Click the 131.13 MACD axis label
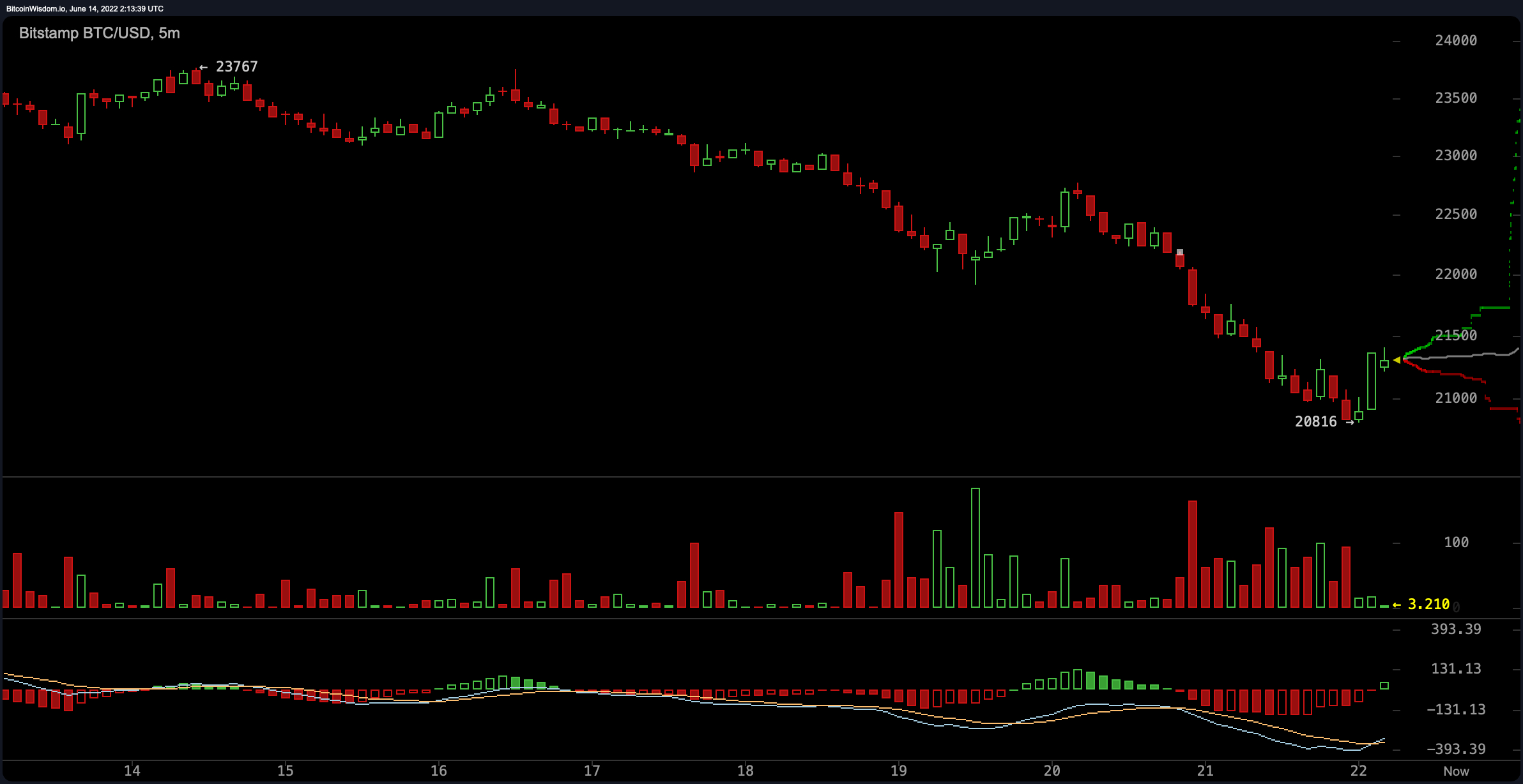1523x784 pixels. [1456, 669]
